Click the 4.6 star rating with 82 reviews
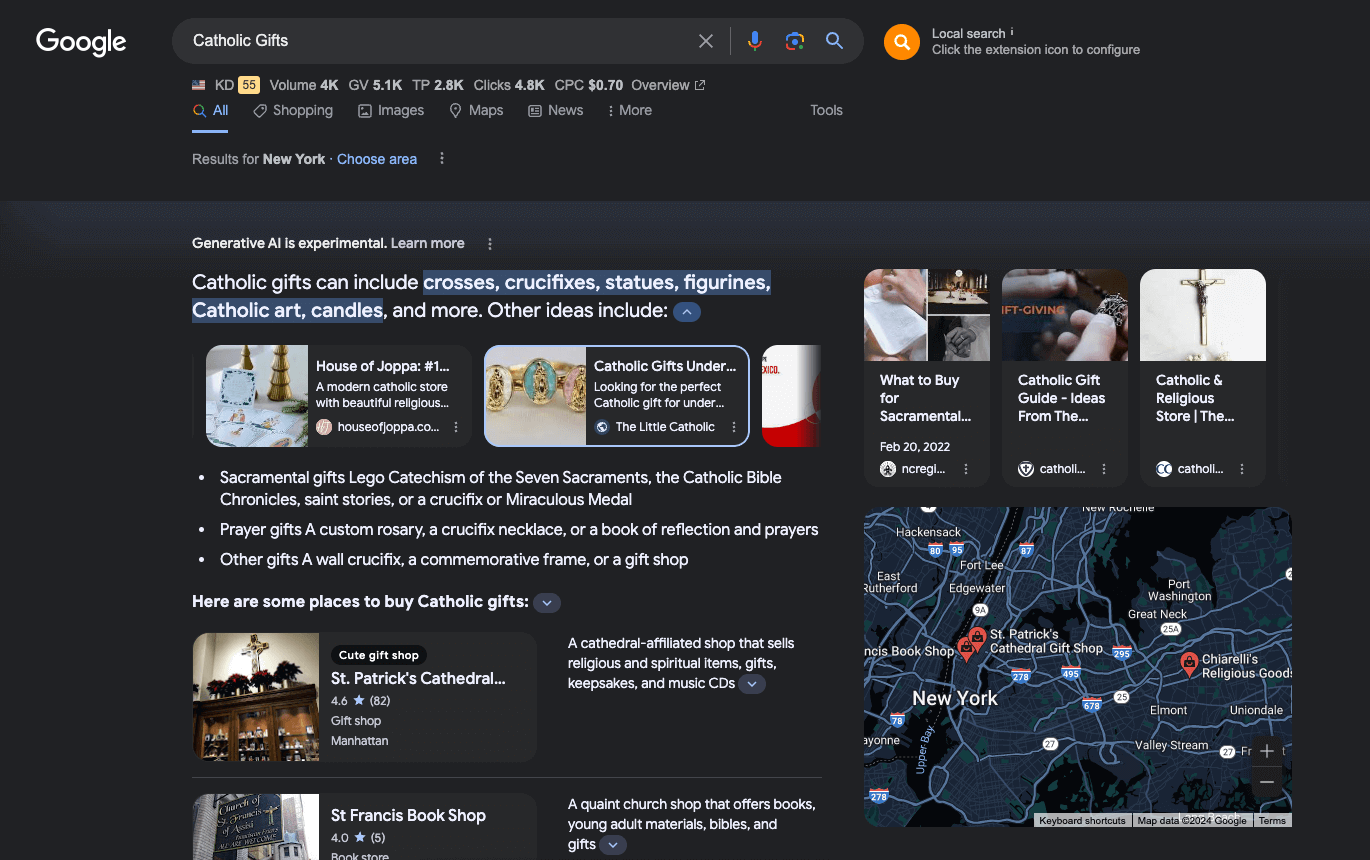The height and width of the screenshot is (860, 1370). tap(360, 701)
